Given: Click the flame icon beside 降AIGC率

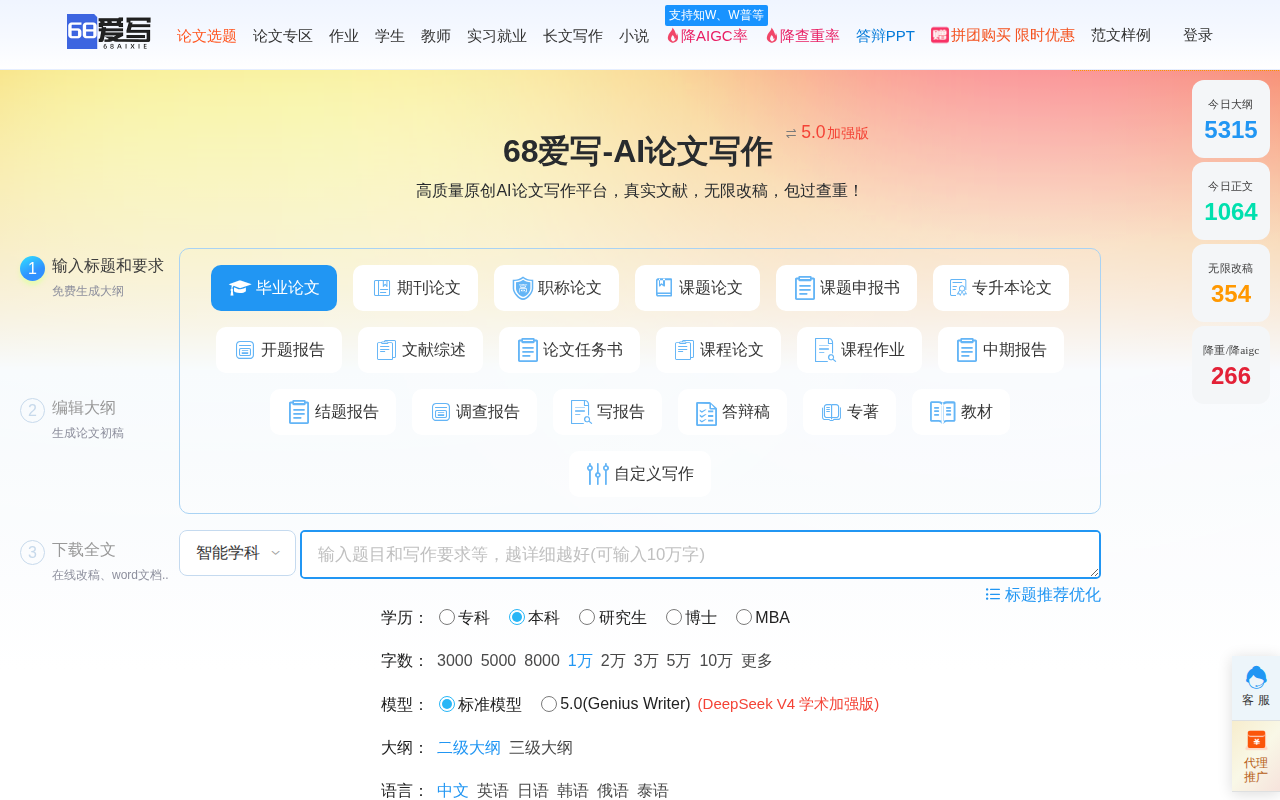Looking at the screenshot, I should [x=673, y=36].
